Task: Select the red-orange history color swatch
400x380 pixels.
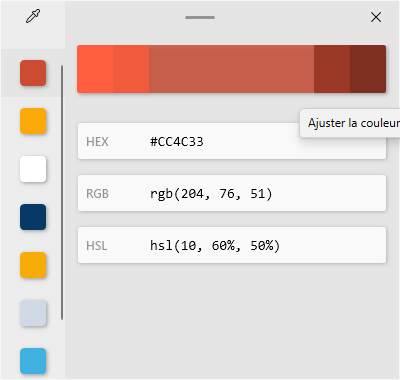Action: [x=33, y=73]
